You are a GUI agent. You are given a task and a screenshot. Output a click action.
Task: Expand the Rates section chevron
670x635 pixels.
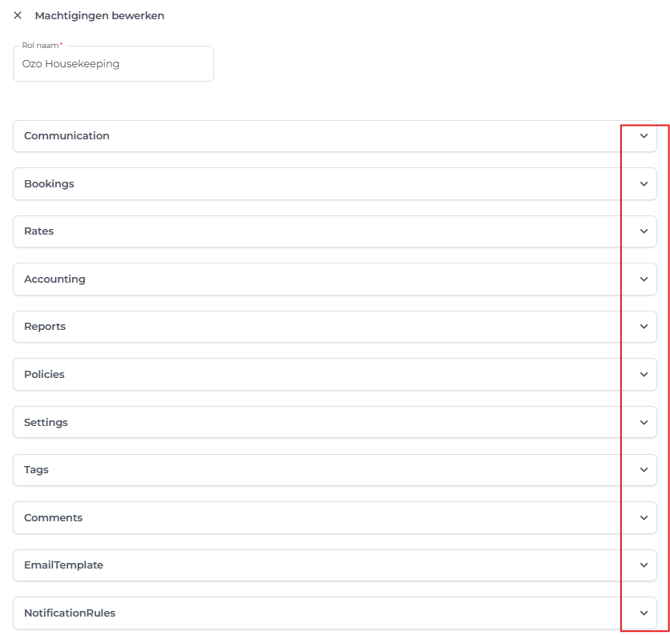pos(643,231)
